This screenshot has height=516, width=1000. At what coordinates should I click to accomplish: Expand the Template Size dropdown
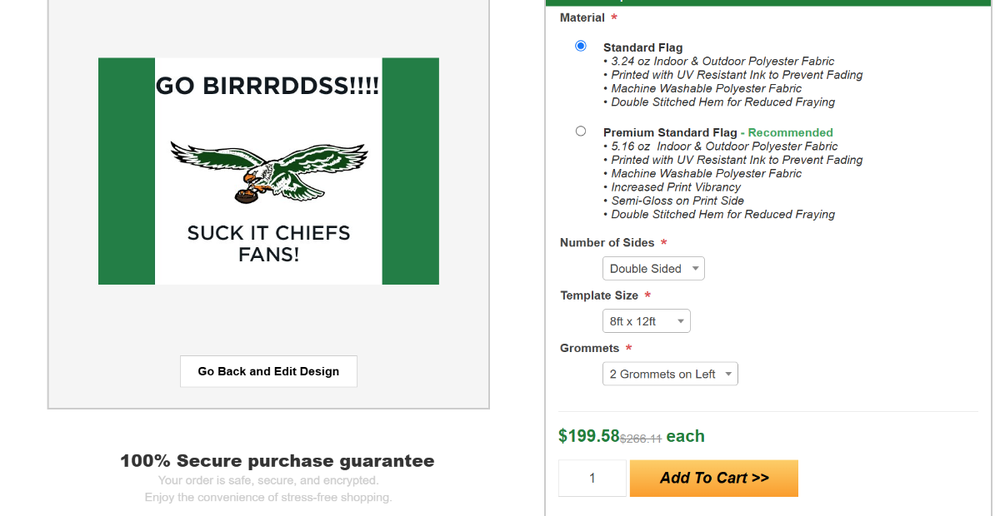[x=646, y=321]
